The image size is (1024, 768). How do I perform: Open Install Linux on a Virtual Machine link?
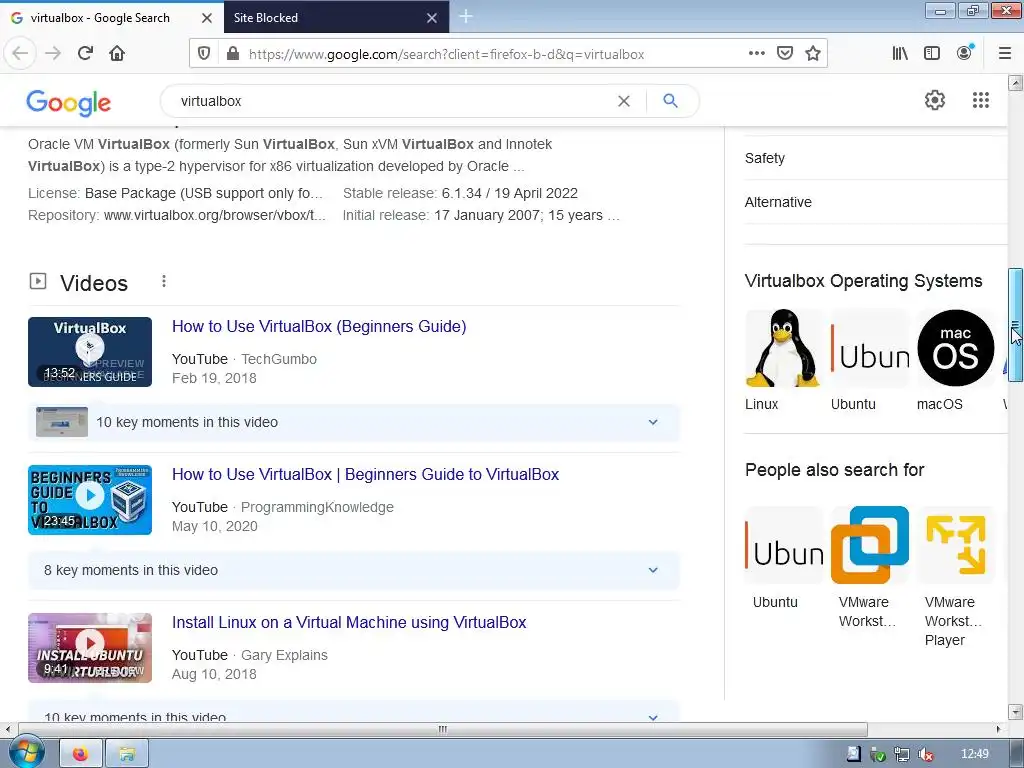349,622
